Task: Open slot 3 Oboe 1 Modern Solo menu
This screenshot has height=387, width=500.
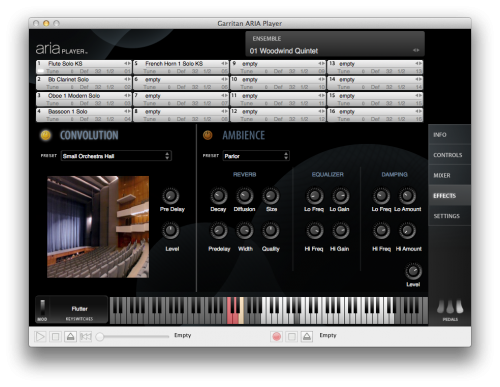Action: point(127,95)
